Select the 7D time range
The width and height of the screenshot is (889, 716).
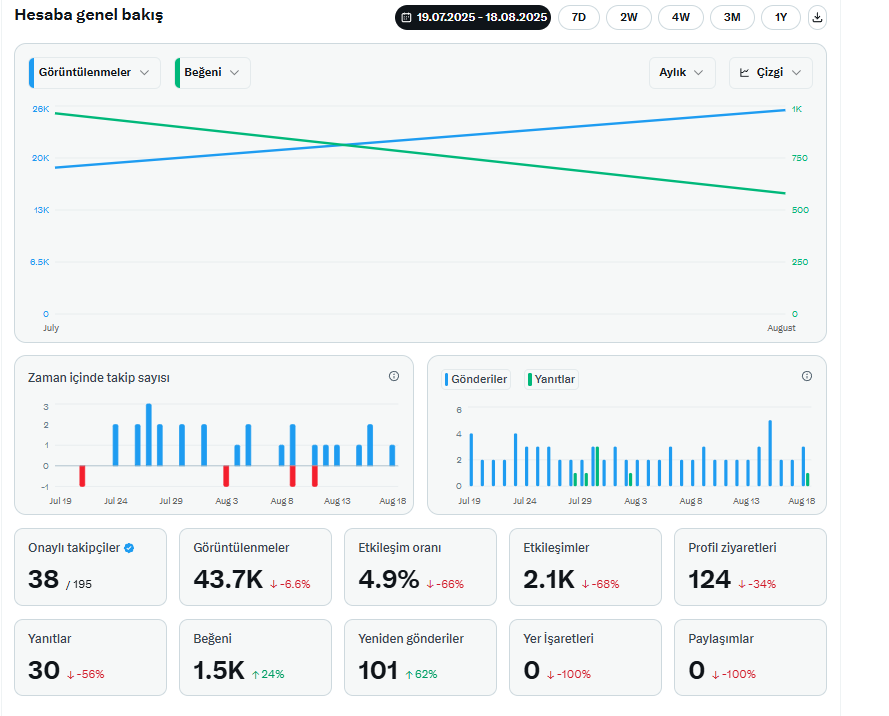coord(578,18)
